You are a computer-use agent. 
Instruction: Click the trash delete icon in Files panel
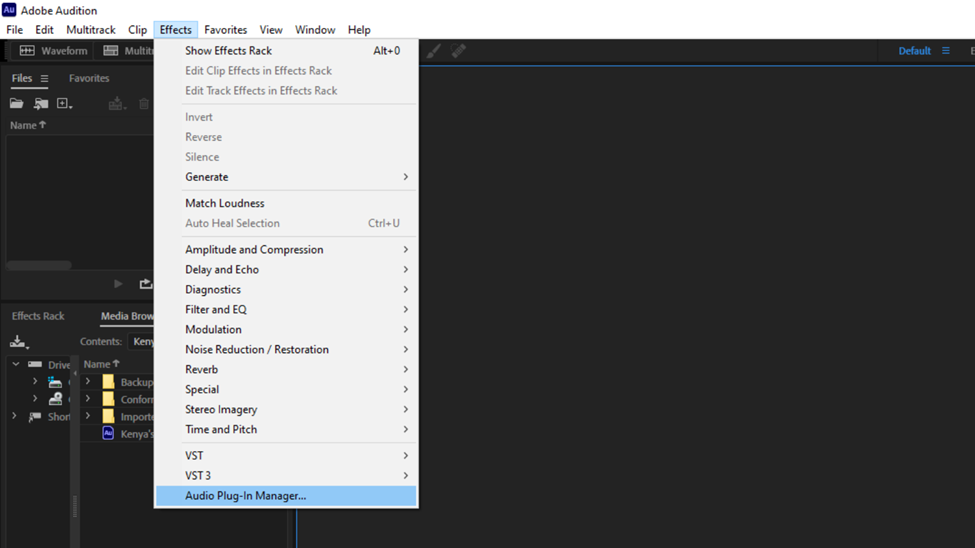click(x=144, y=104)
